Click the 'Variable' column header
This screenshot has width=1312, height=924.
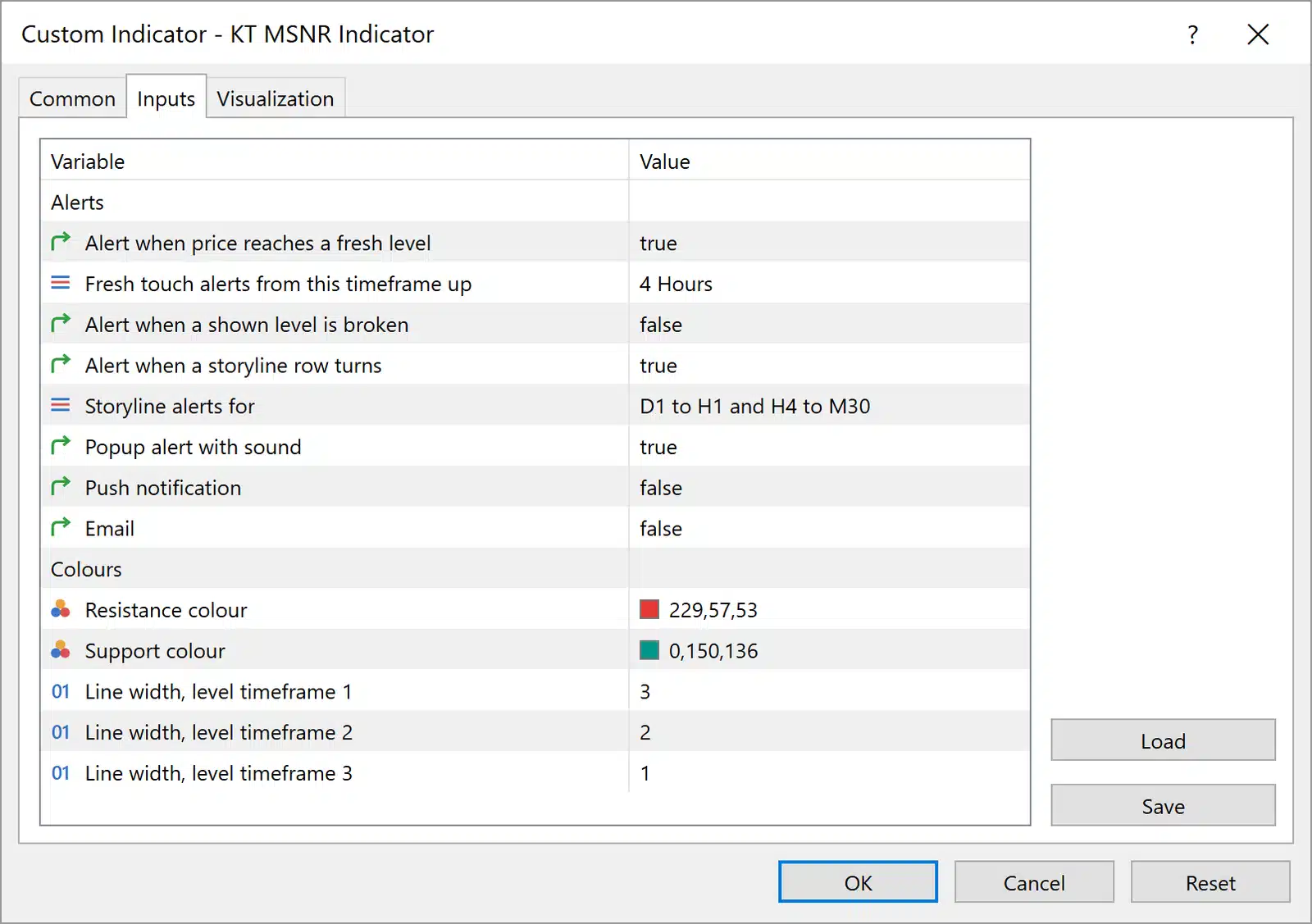[335, 161]
